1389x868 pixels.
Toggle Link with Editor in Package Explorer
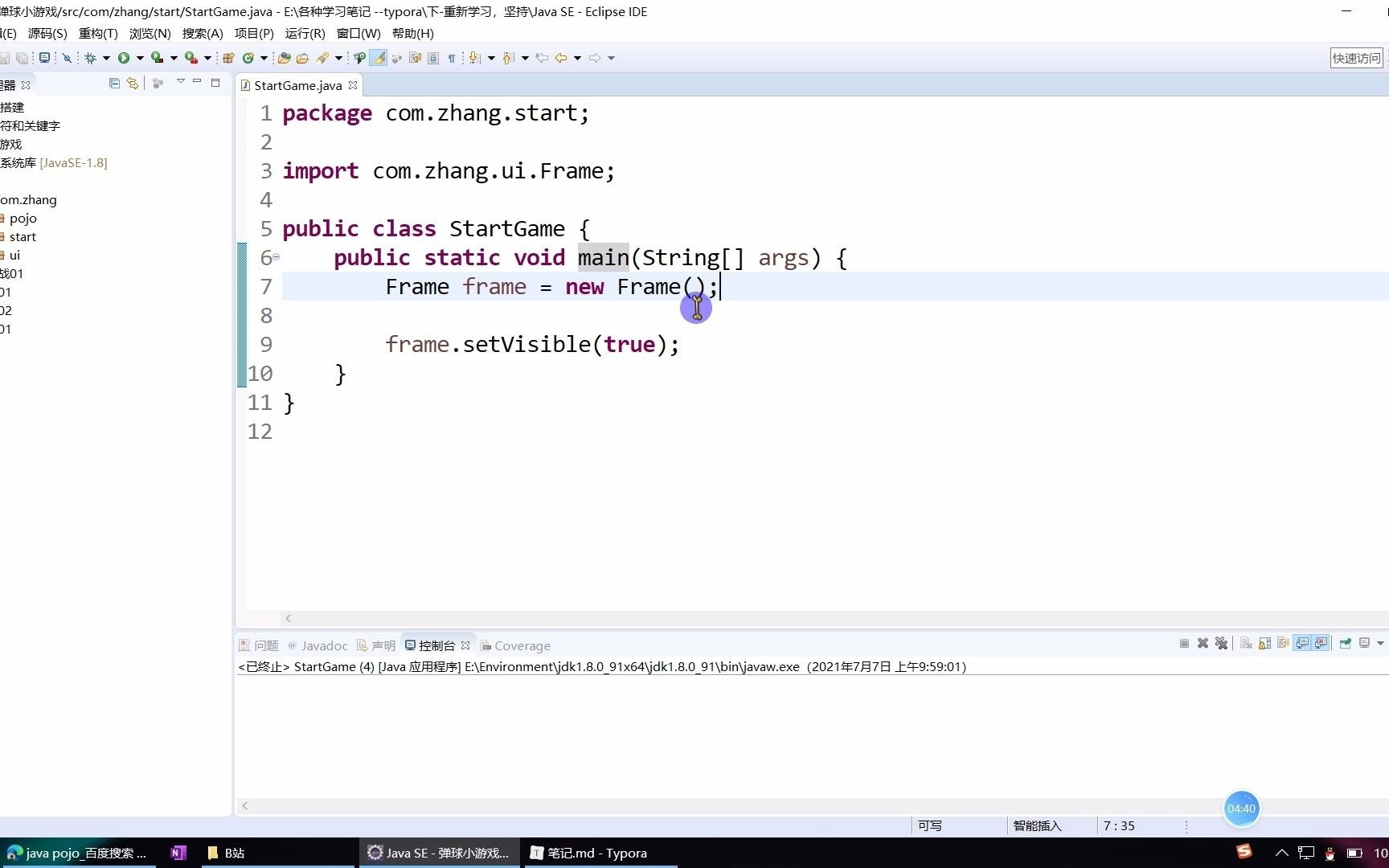[x=133, y=83]
